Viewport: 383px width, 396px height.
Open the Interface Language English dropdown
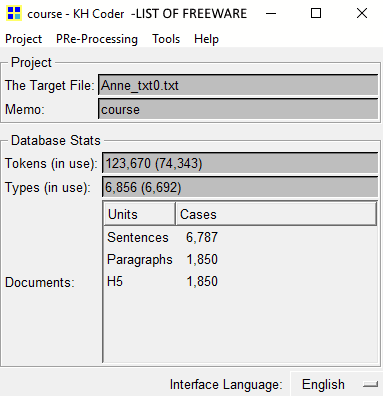336,384
